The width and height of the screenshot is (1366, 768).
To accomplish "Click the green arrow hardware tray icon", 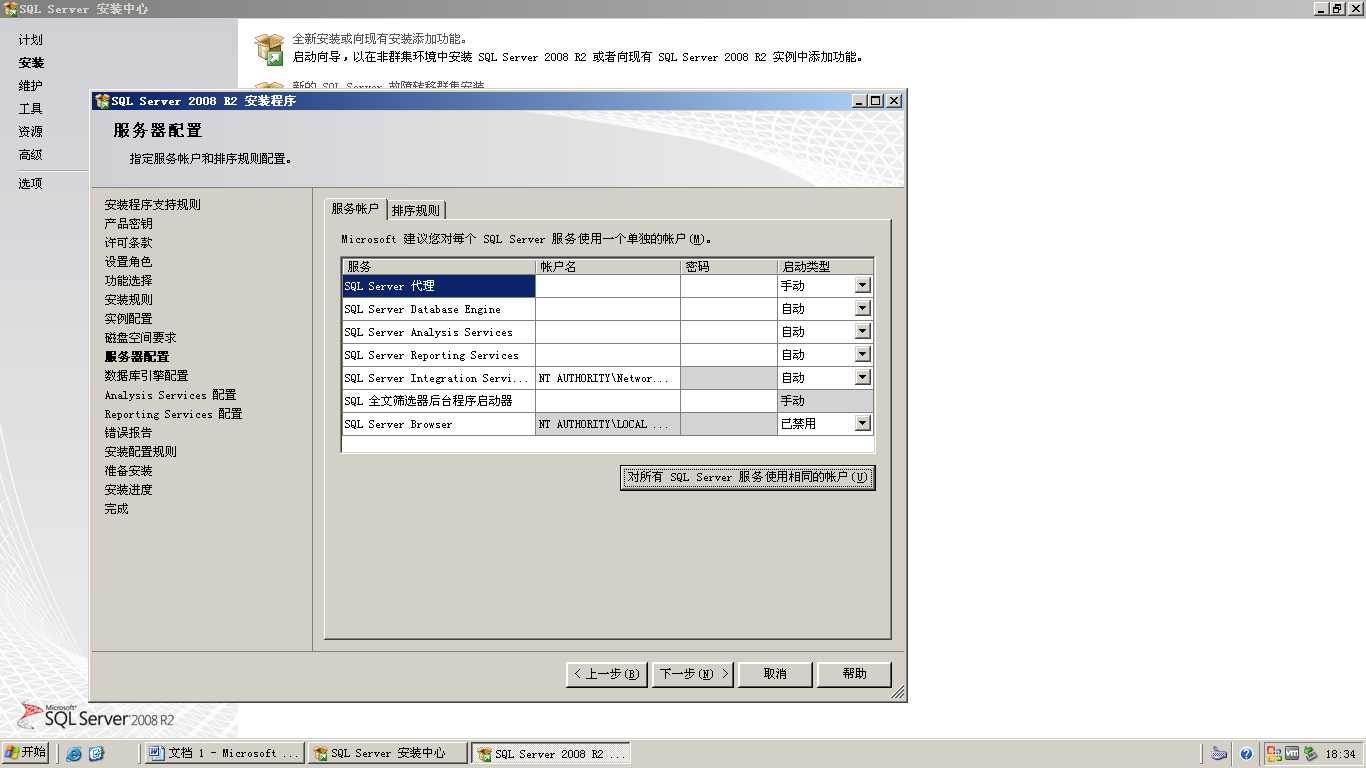I will pyautogui.click(x=1310, y=754).
